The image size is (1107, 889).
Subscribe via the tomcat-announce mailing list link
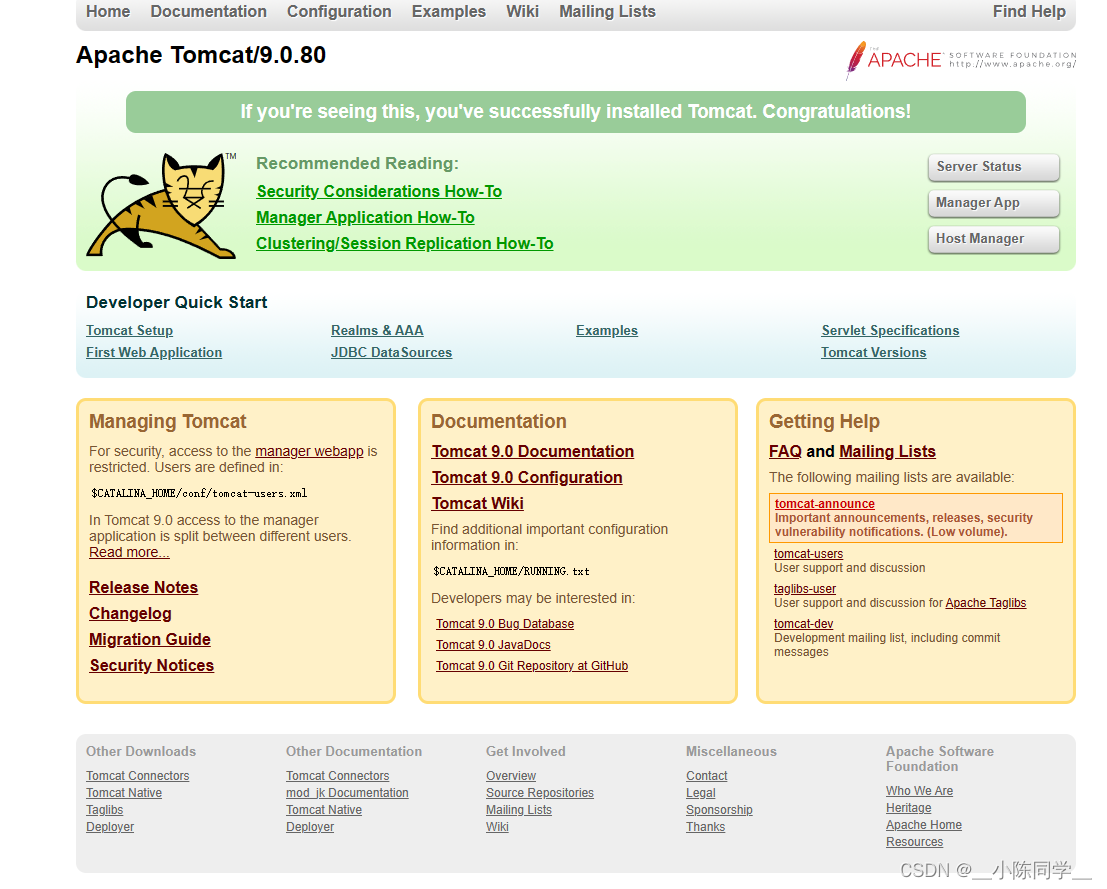[824, 503]
